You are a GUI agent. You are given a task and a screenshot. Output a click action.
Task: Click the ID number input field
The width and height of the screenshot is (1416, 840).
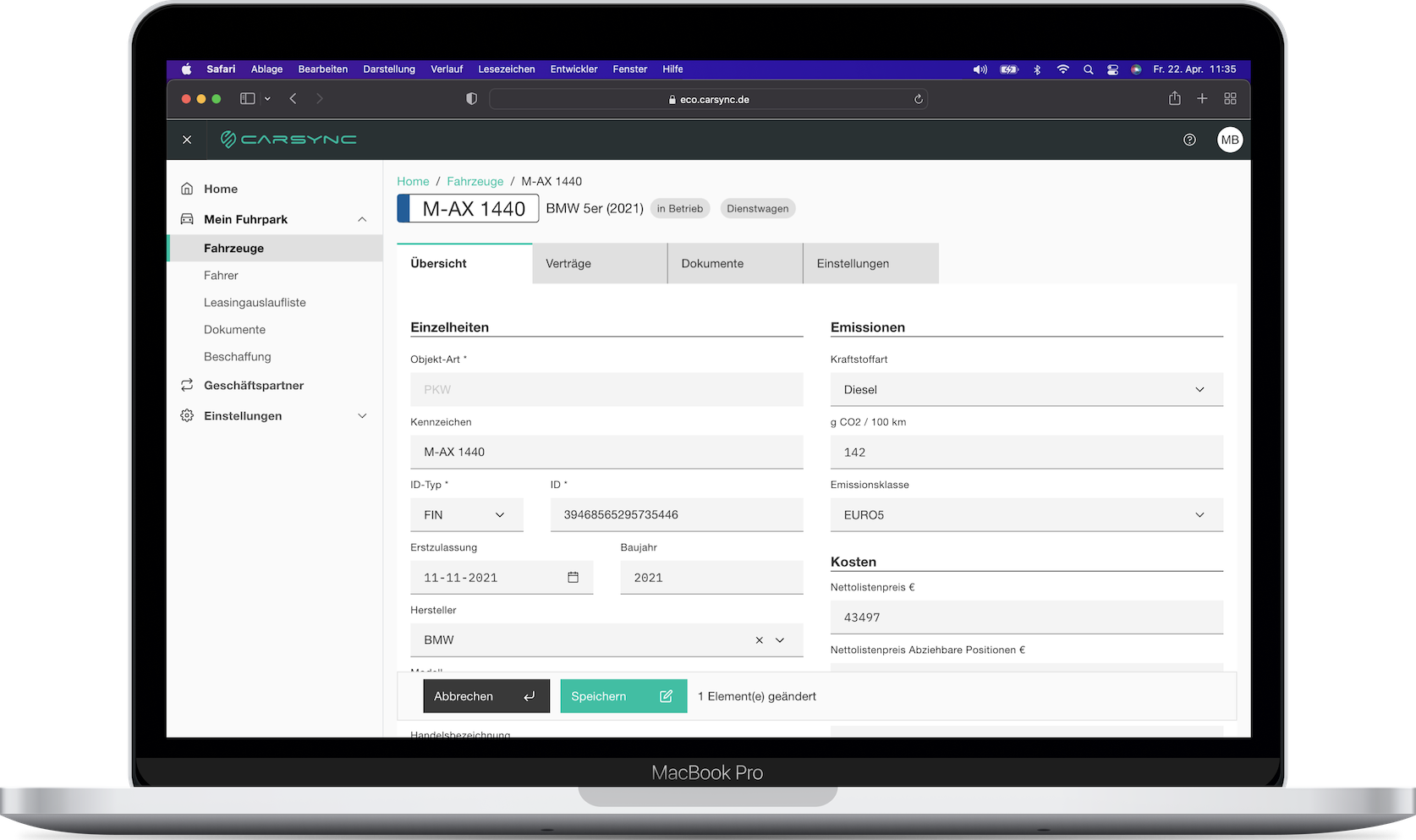tap(677, 514)
